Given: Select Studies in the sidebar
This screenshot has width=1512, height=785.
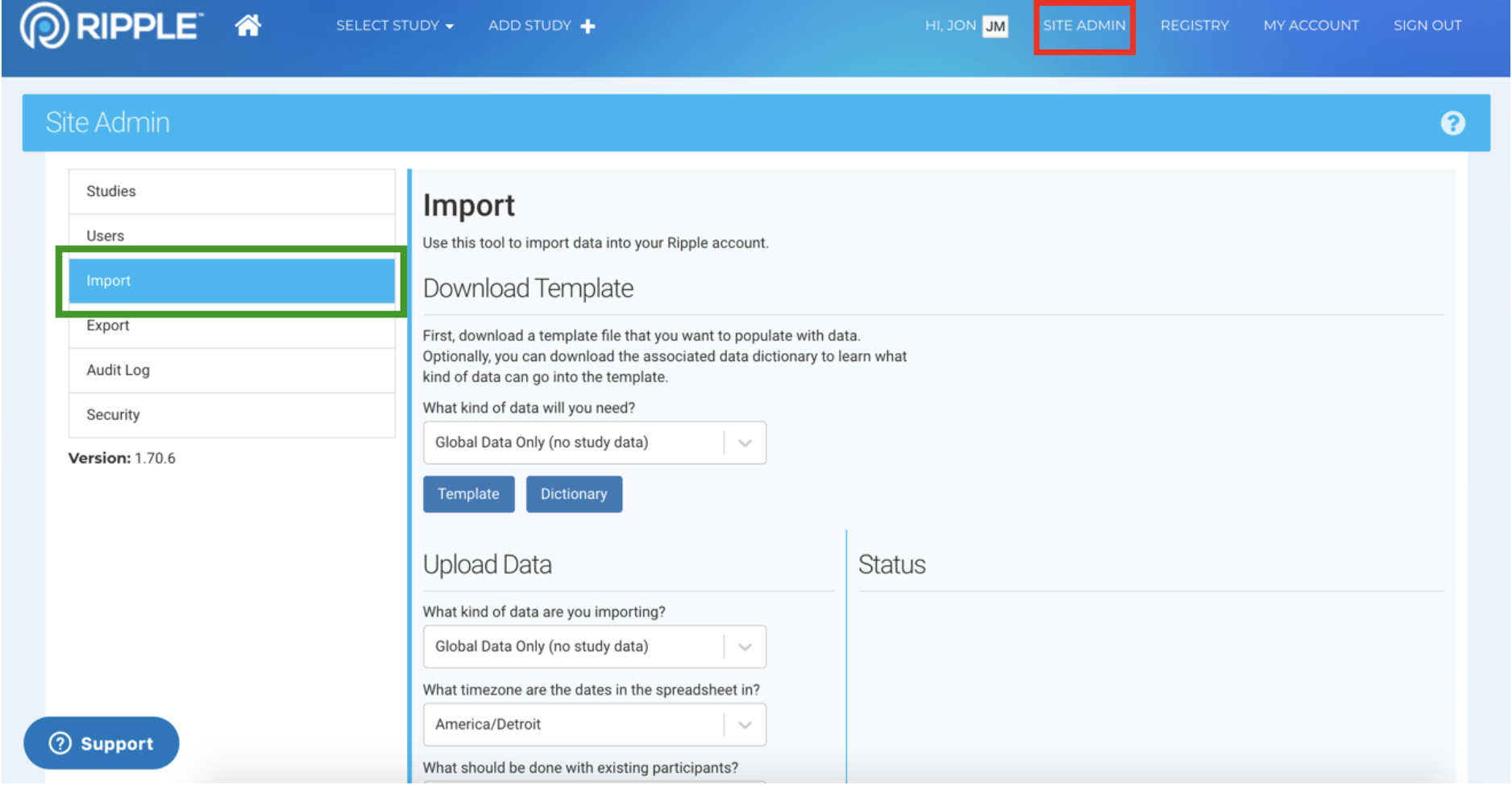Looking at the screenshot, I should coord(231,192).
